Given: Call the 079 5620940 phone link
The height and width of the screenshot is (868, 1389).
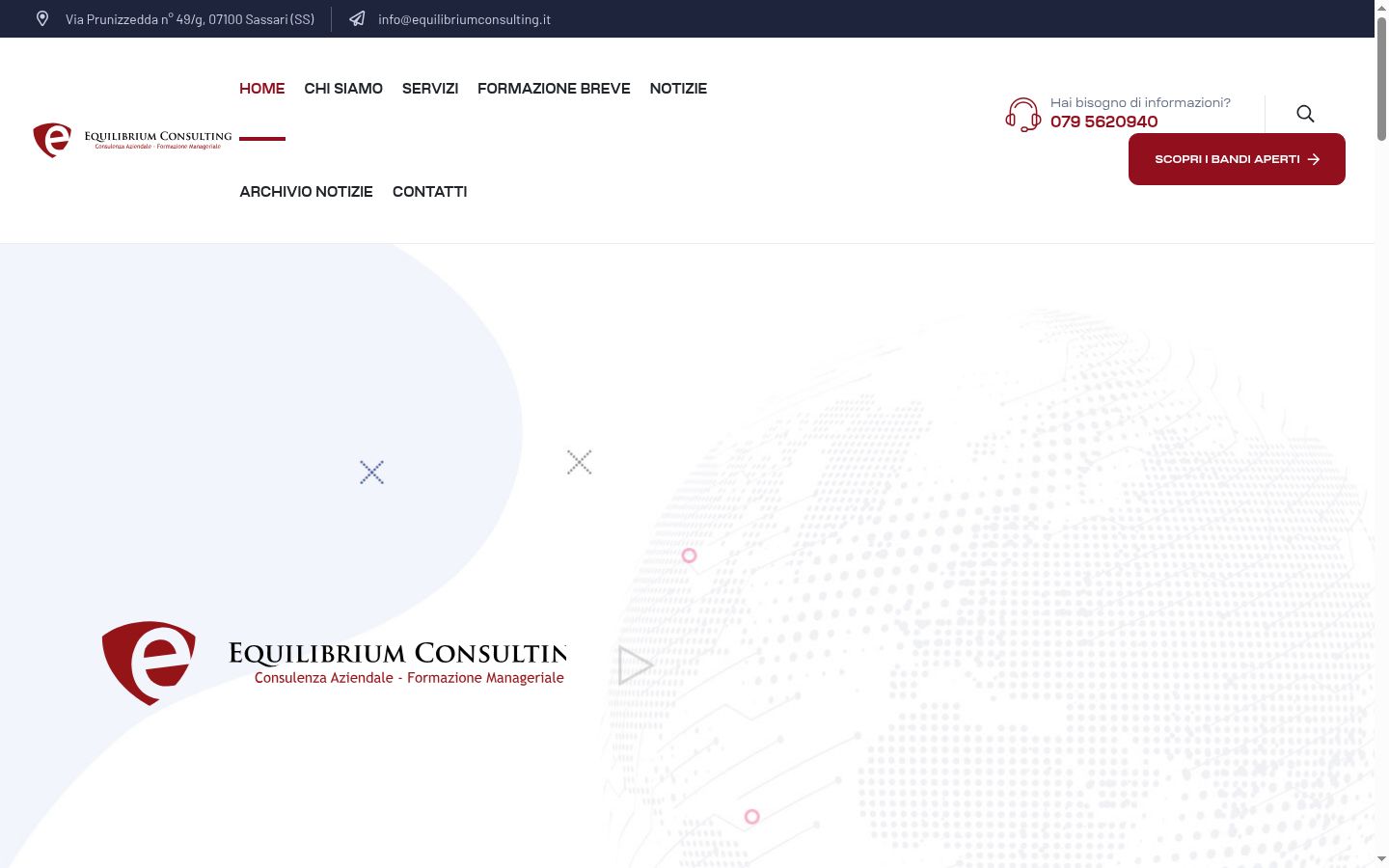Looking at the screenshot, I should point(1103,122).
